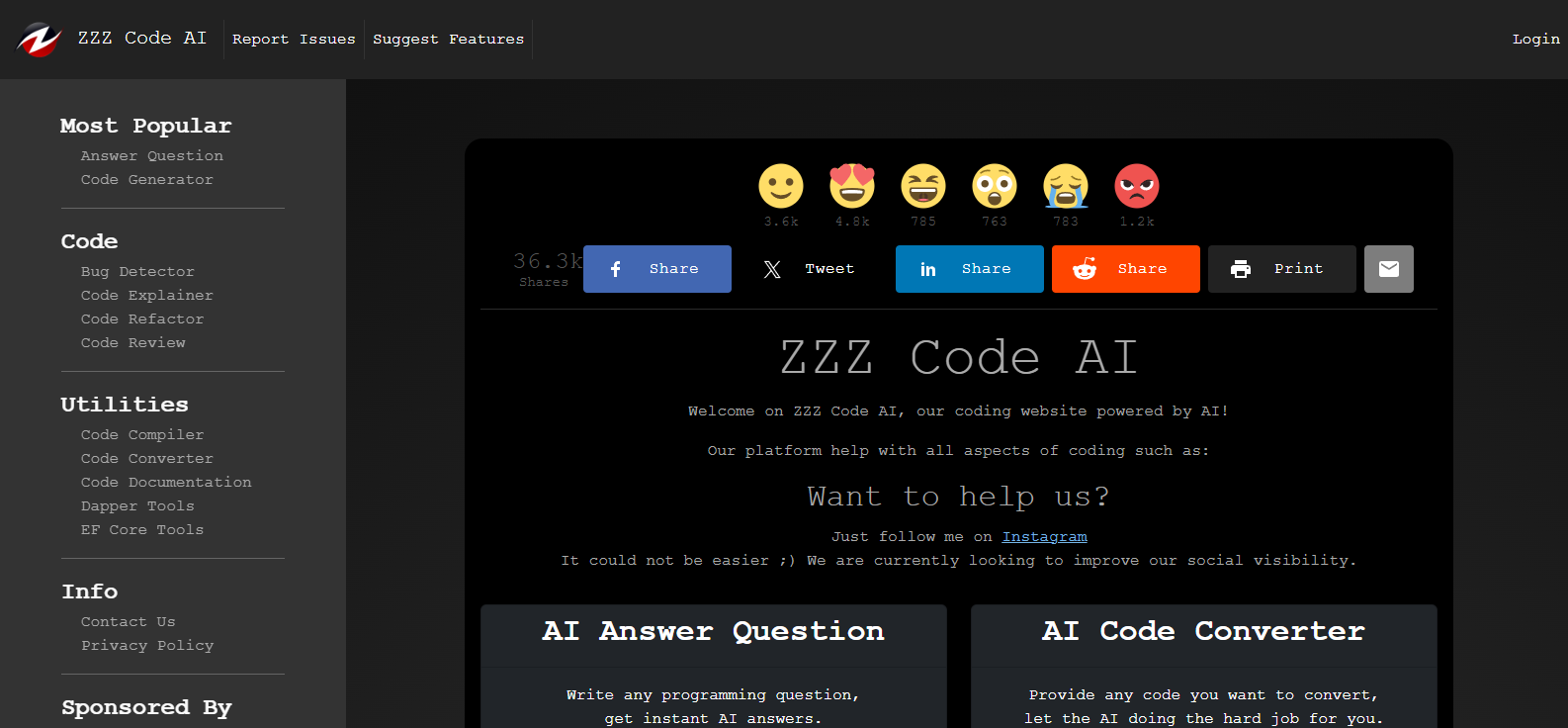
Task: Open the AI Code Converter card
Action: [1204, 667]
